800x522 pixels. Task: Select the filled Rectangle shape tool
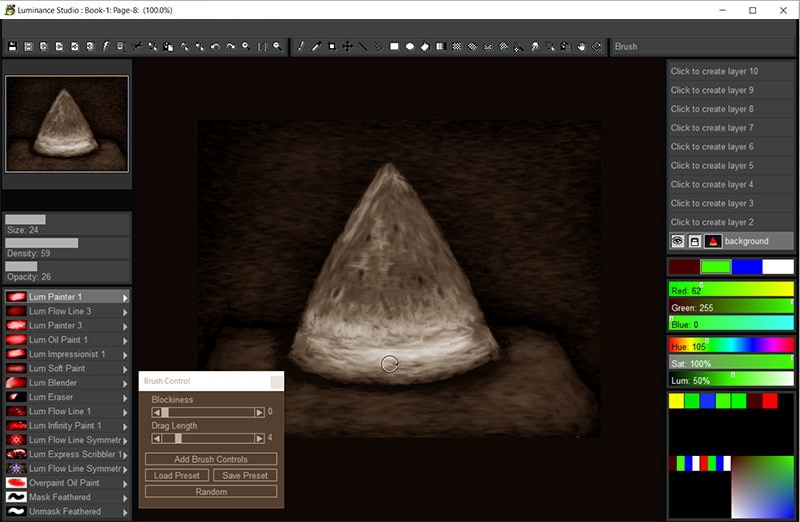(394, 46)
